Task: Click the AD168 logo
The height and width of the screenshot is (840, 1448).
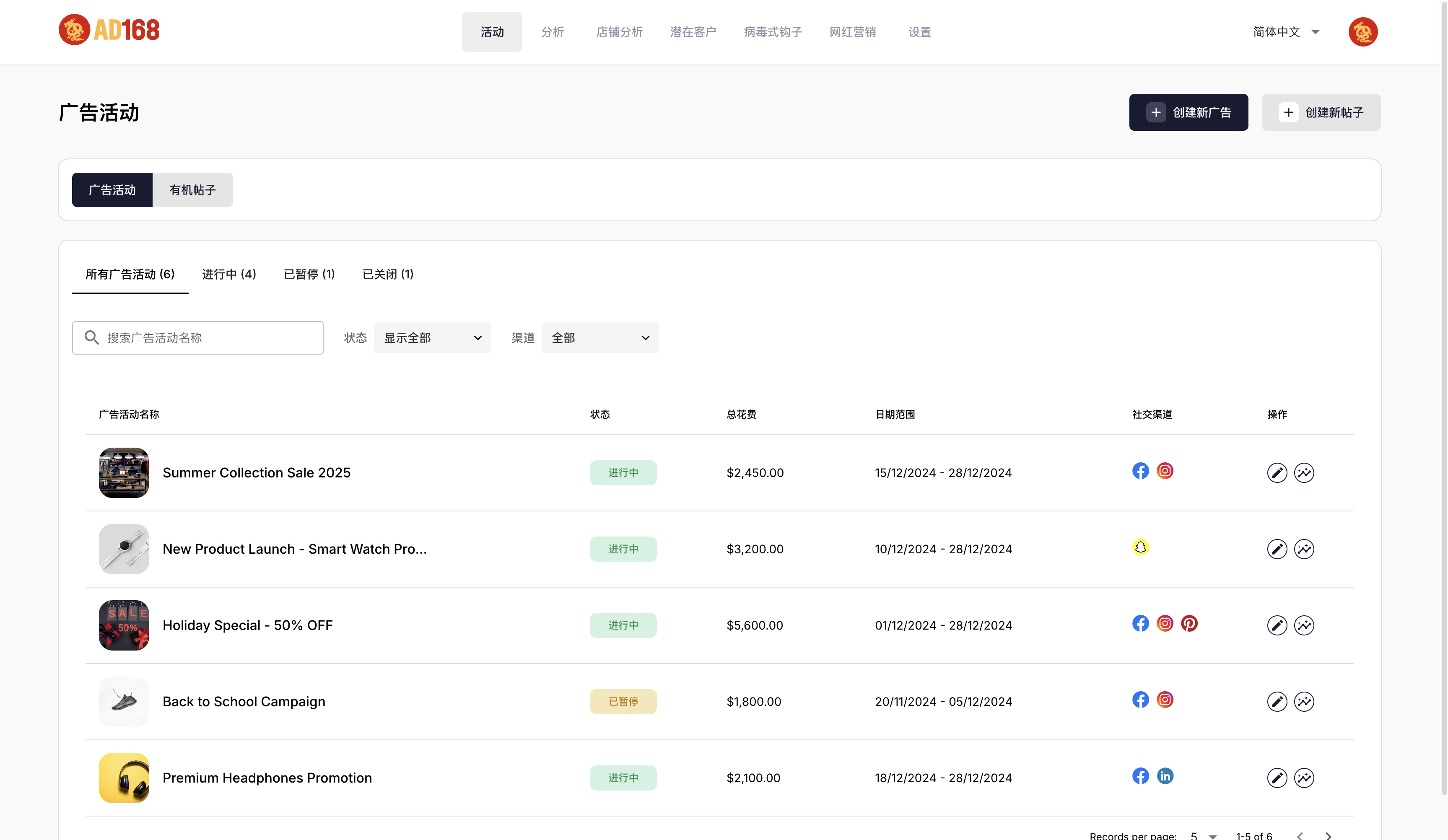Action: (109, 30)
